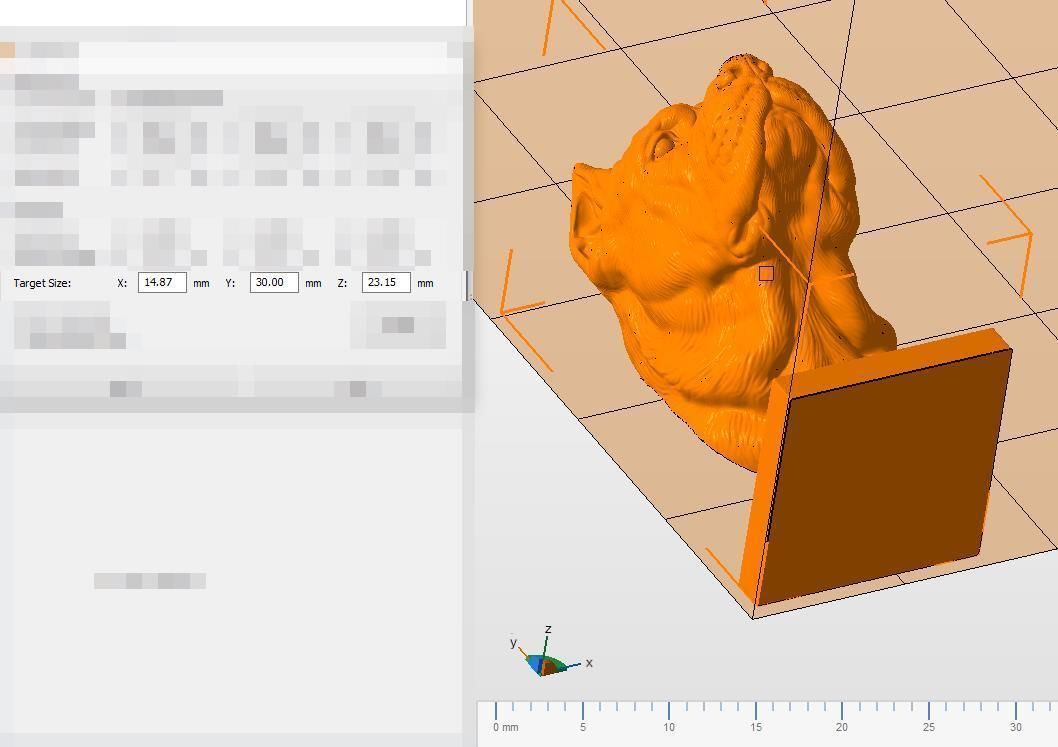Click the "z" axis label on the gizmo

coord(548,629)
